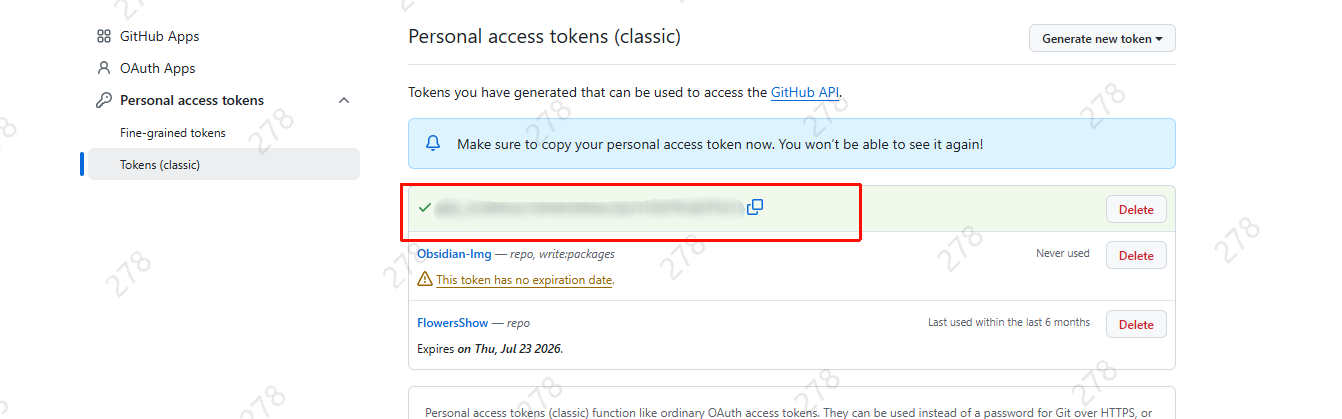Open the Generate new token dropdown

pyautogui.click(x=1102, y=39)
